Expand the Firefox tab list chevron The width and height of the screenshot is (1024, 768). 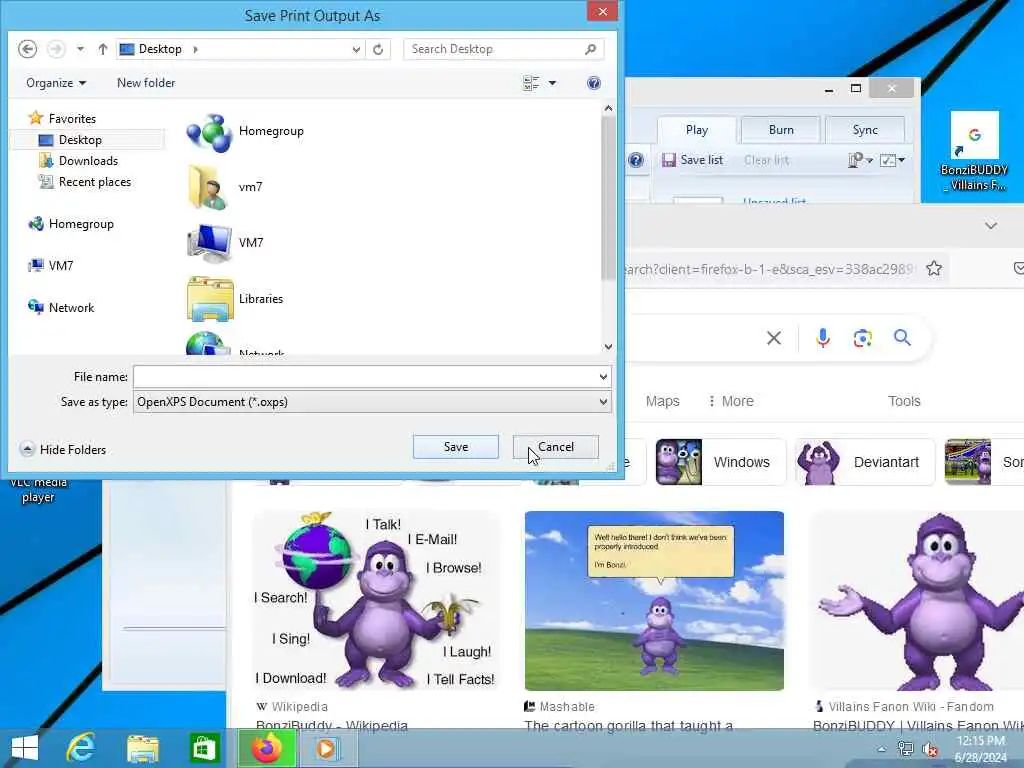[x=991, y=226]
